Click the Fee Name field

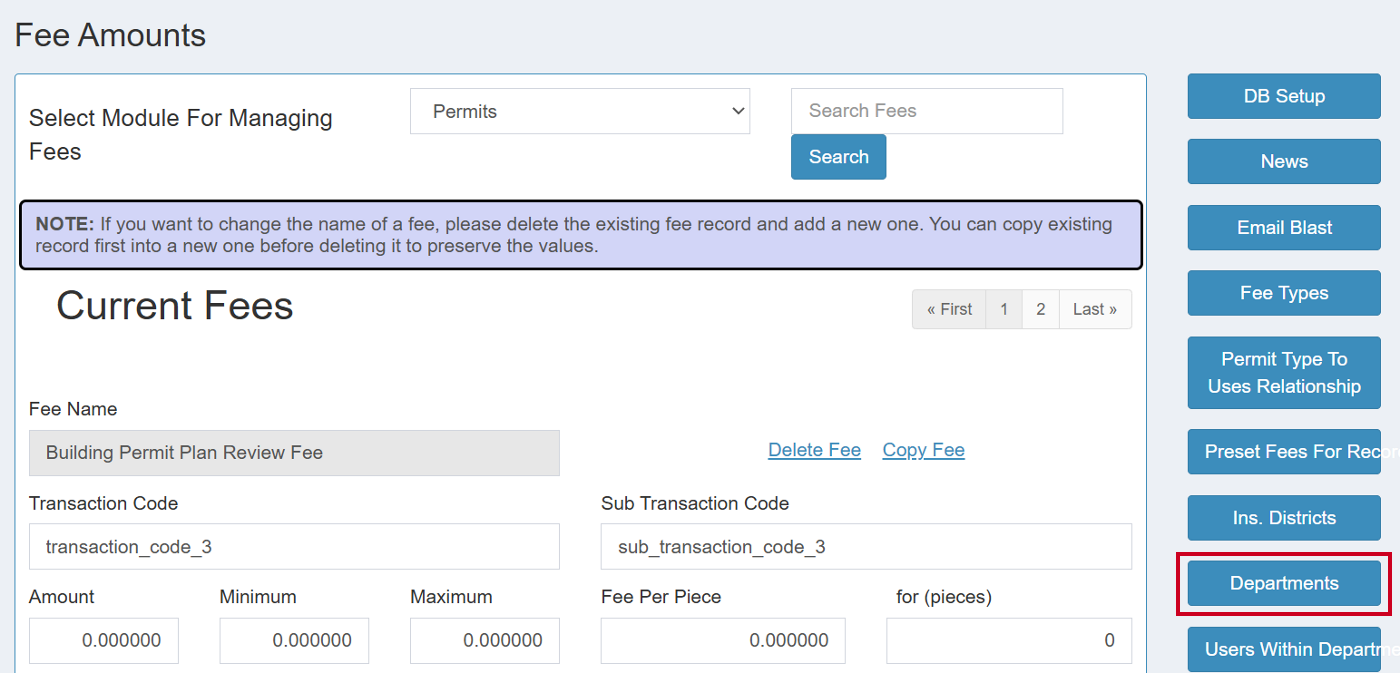294,453
